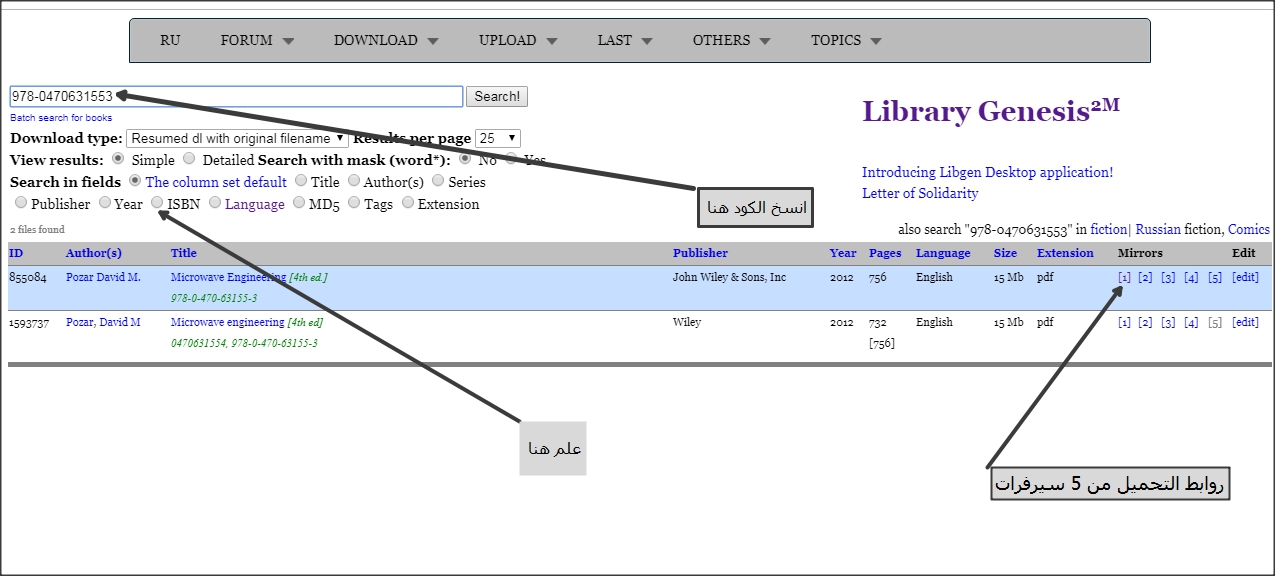
Task: Click the John Wiley & Sons, Inc publisher cell
Action: (729, 277)
